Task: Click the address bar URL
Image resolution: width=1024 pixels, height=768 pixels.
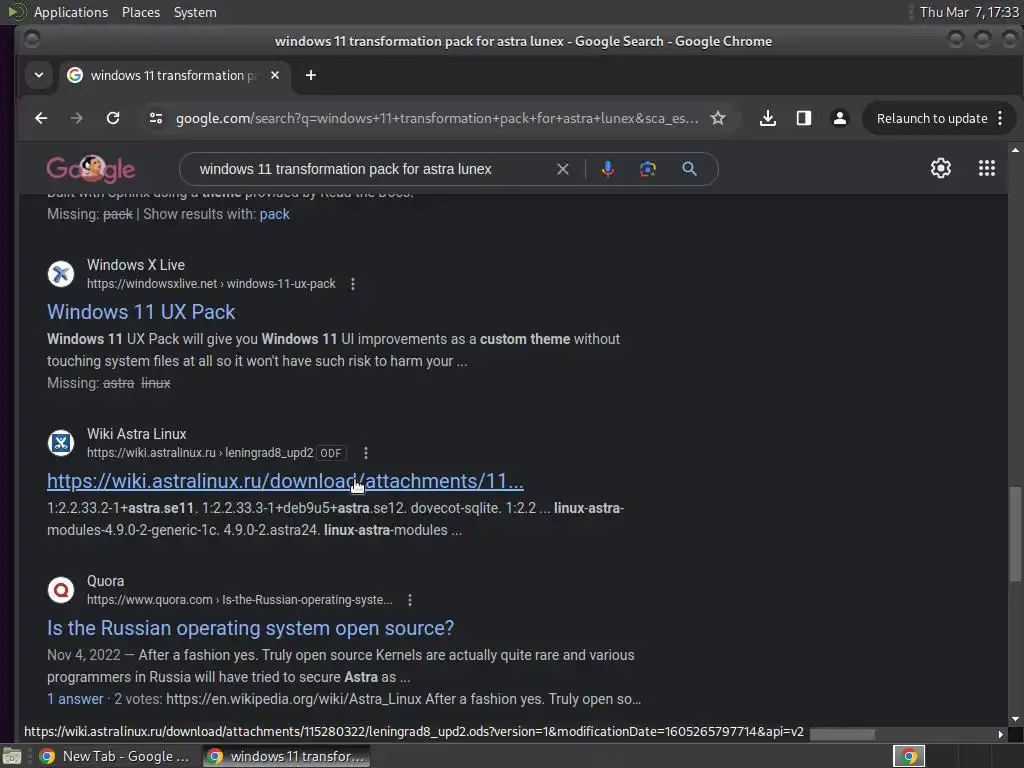Action: click(x=437, y=118)
